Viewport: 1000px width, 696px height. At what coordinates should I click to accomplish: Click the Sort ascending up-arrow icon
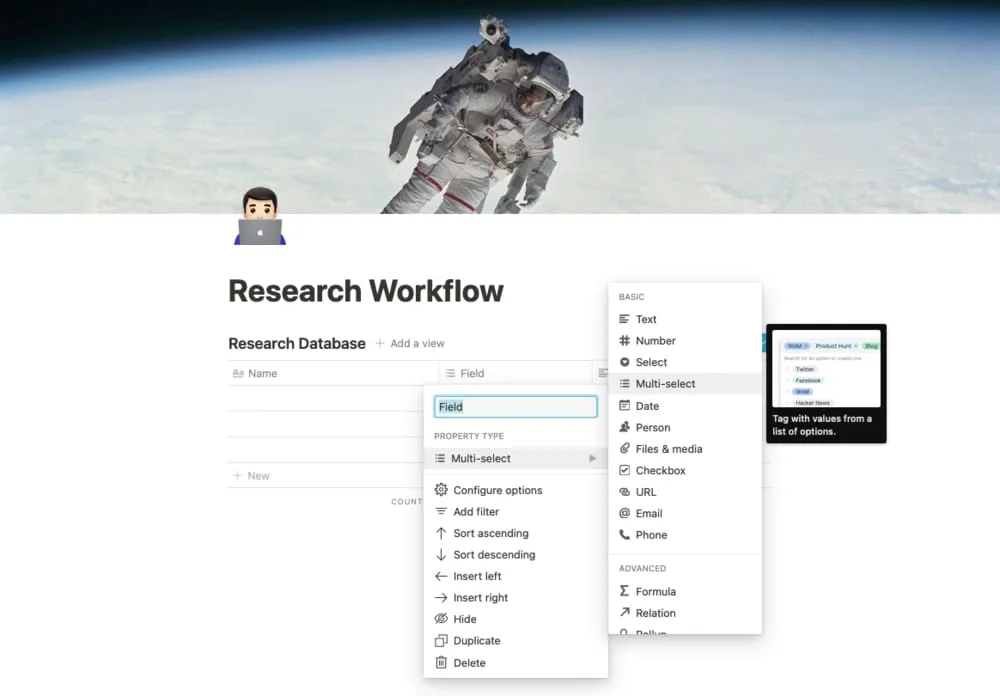coord(441,533)
